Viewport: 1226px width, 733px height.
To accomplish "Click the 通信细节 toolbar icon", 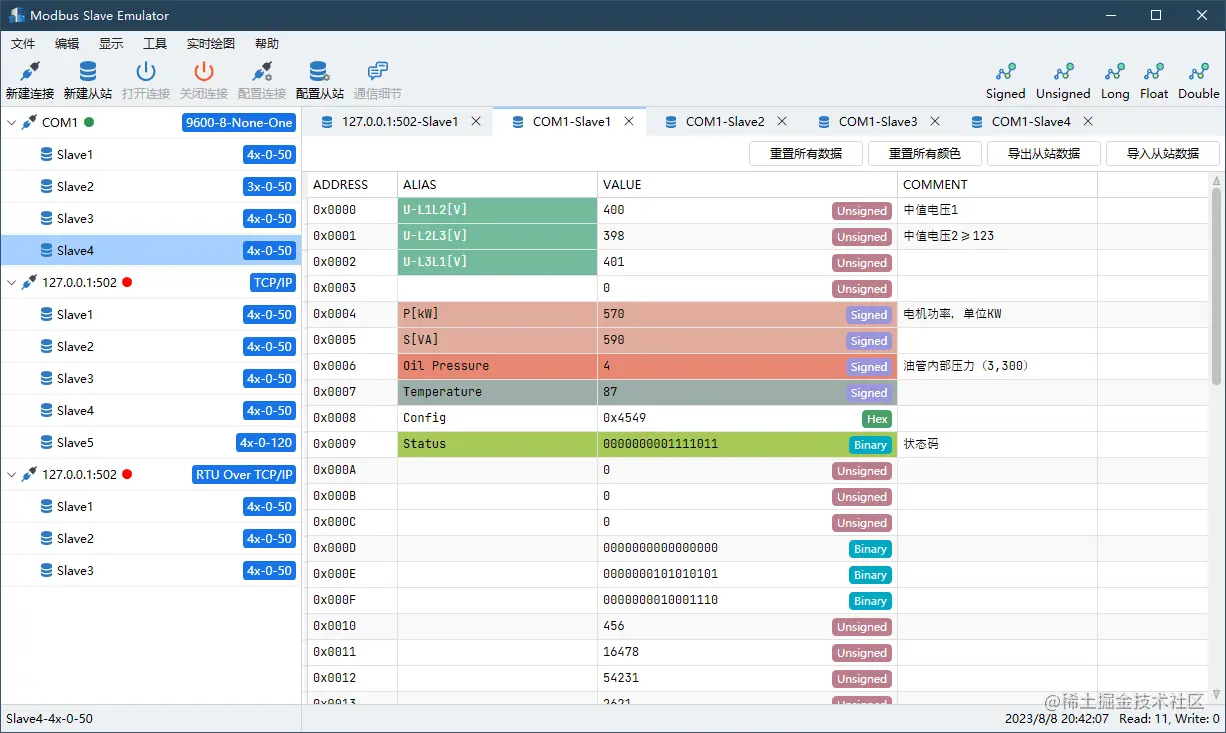I will [x=378, y=72].
